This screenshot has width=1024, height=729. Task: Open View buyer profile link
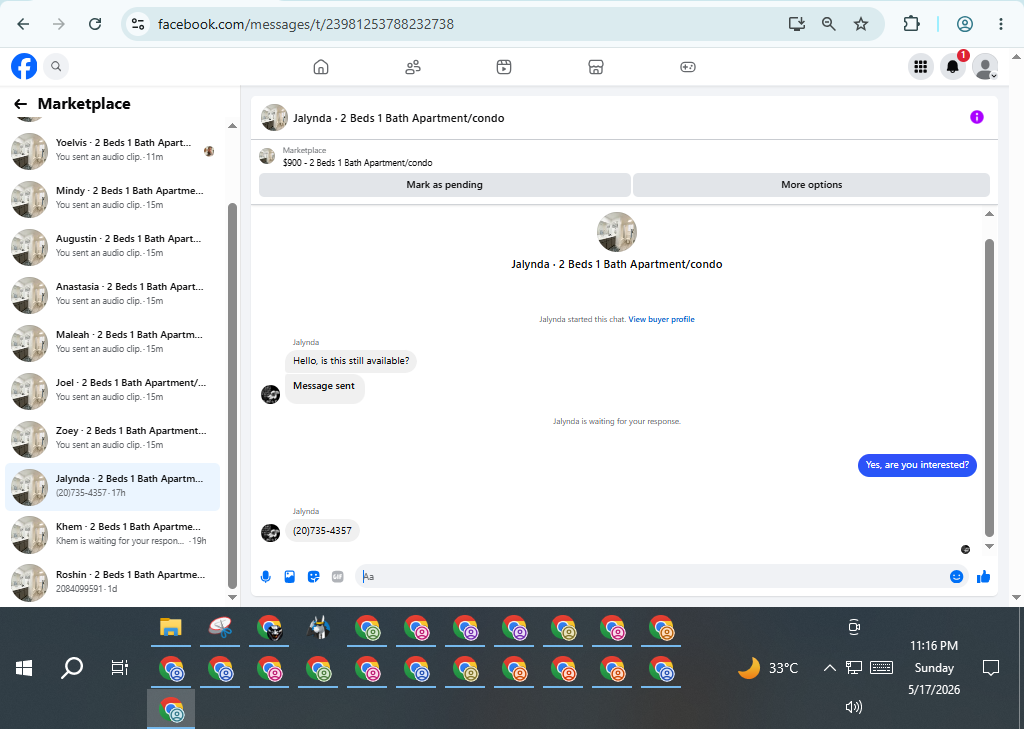point(661,319)
